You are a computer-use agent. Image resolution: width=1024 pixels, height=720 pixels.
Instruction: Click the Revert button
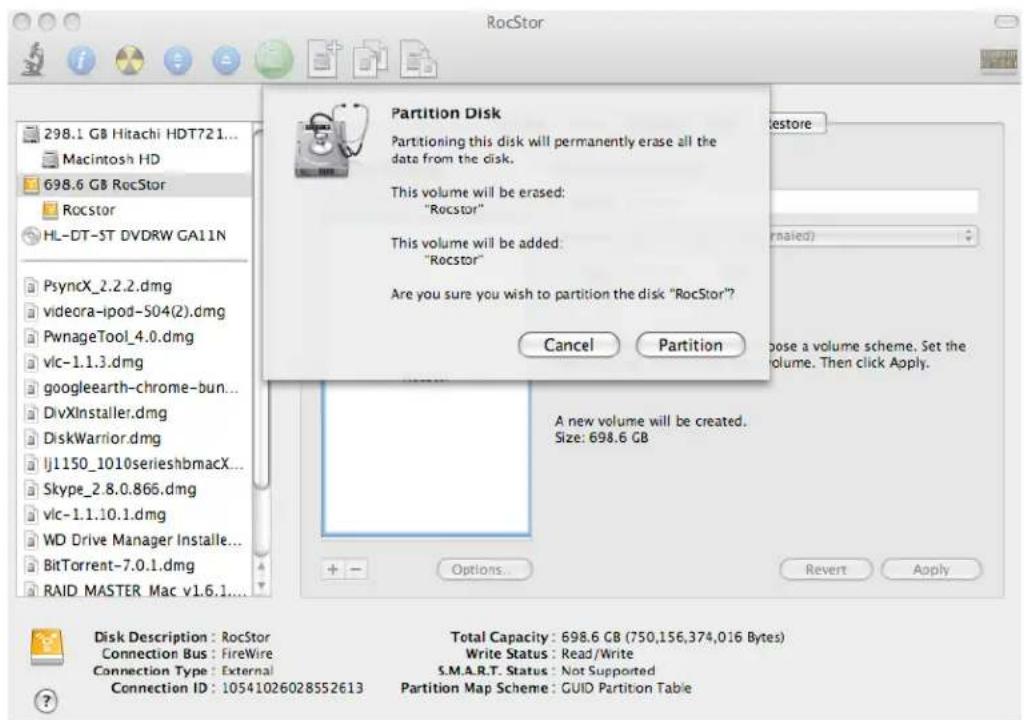pyautogui.click(x=825, y=570)
